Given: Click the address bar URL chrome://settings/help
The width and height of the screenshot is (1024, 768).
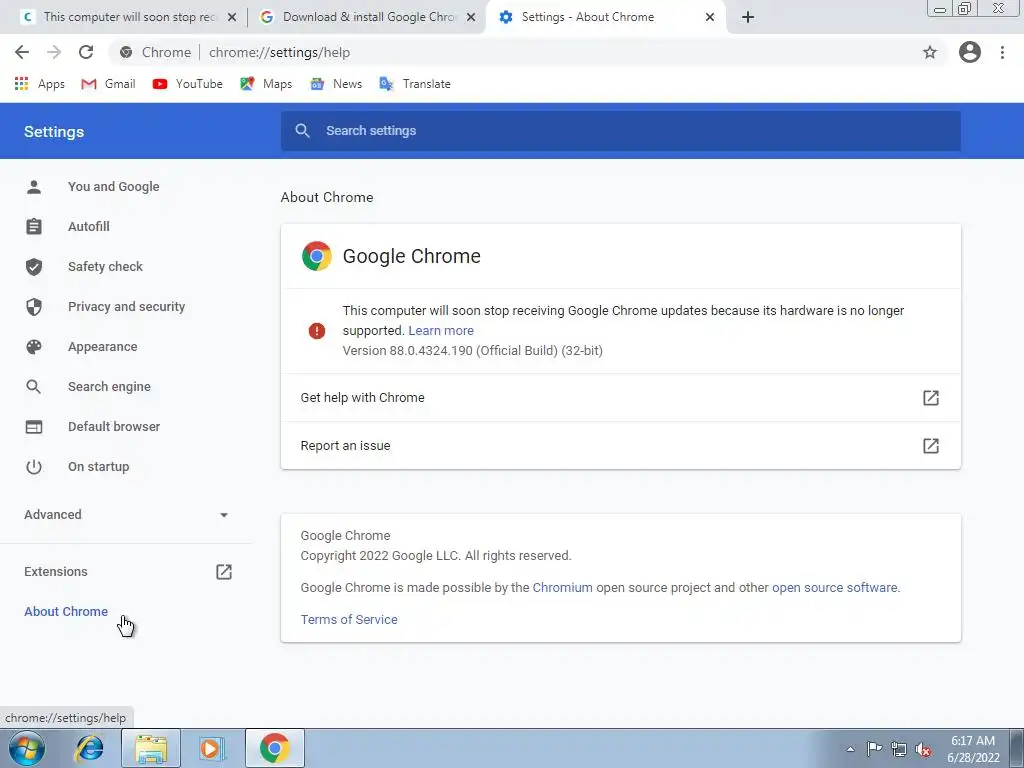Looking at the screenshot, I should point(280,52).
